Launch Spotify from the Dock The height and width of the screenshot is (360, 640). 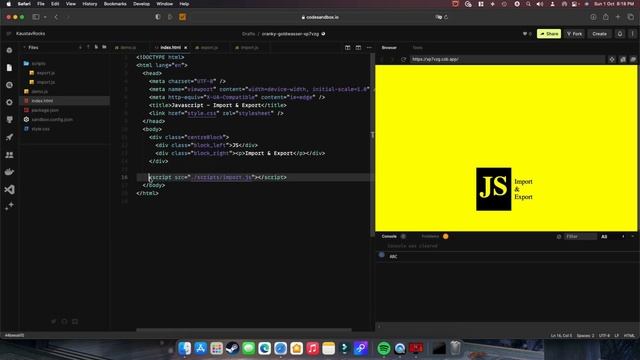383,348
